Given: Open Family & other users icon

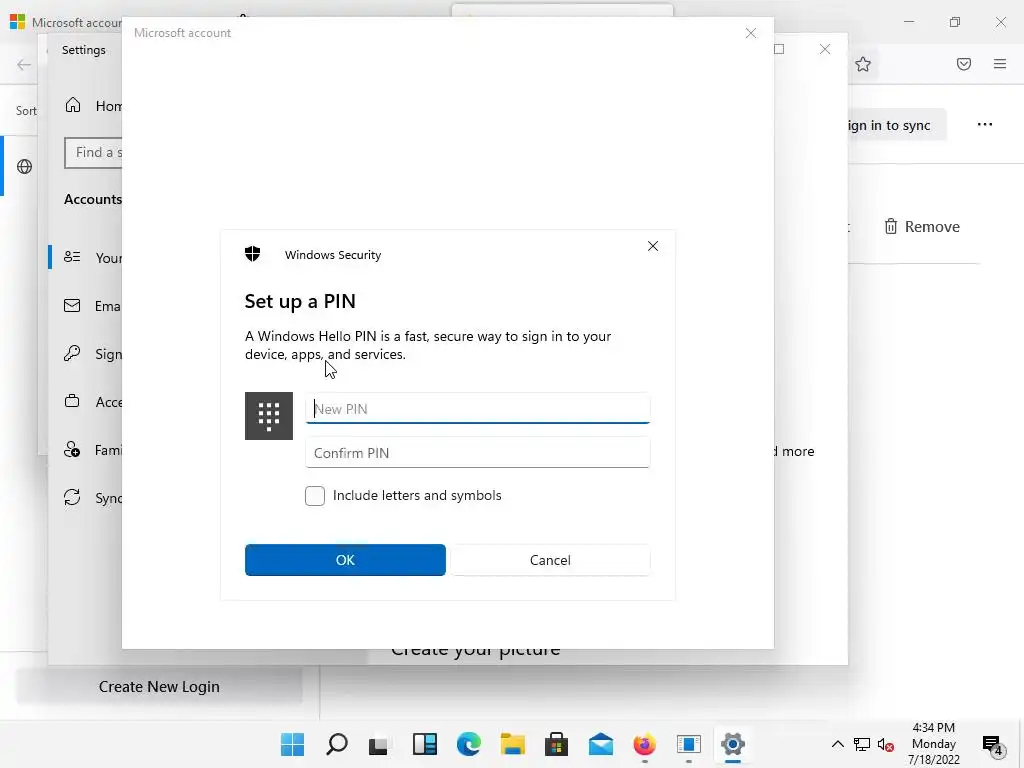Looking at the screenshot, I should pos(72,449).
